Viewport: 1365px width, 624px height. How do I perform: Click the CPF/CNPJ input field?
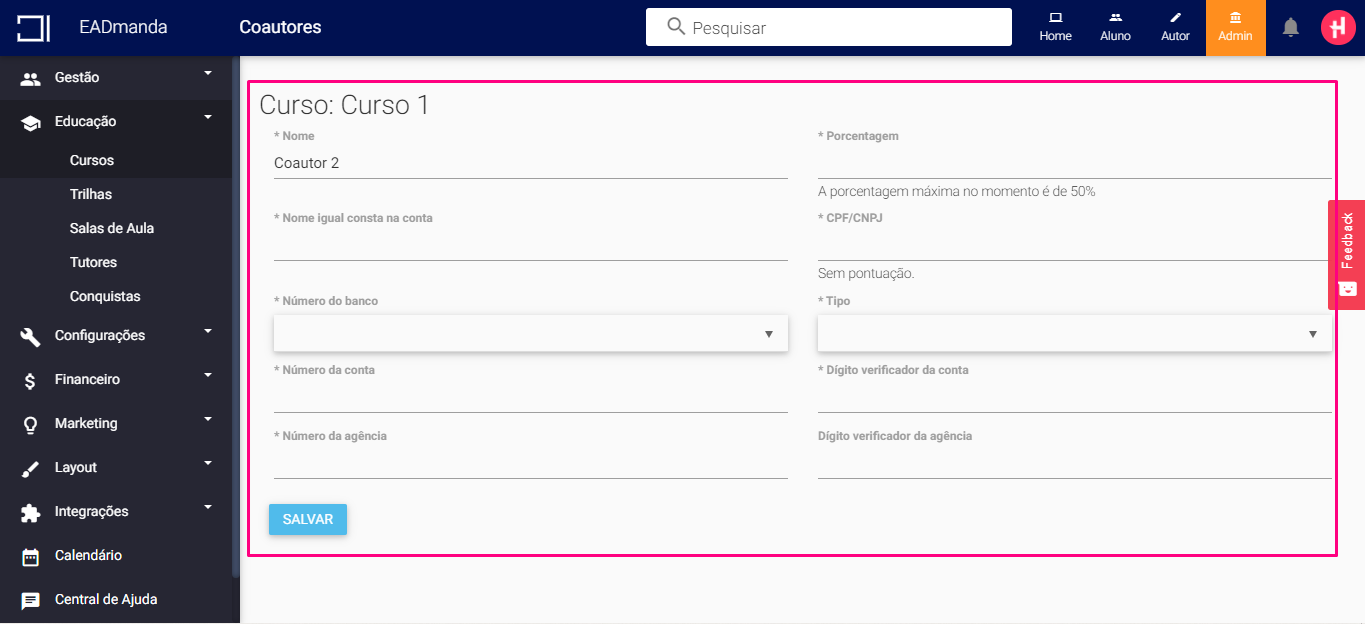click(1075, 245)
